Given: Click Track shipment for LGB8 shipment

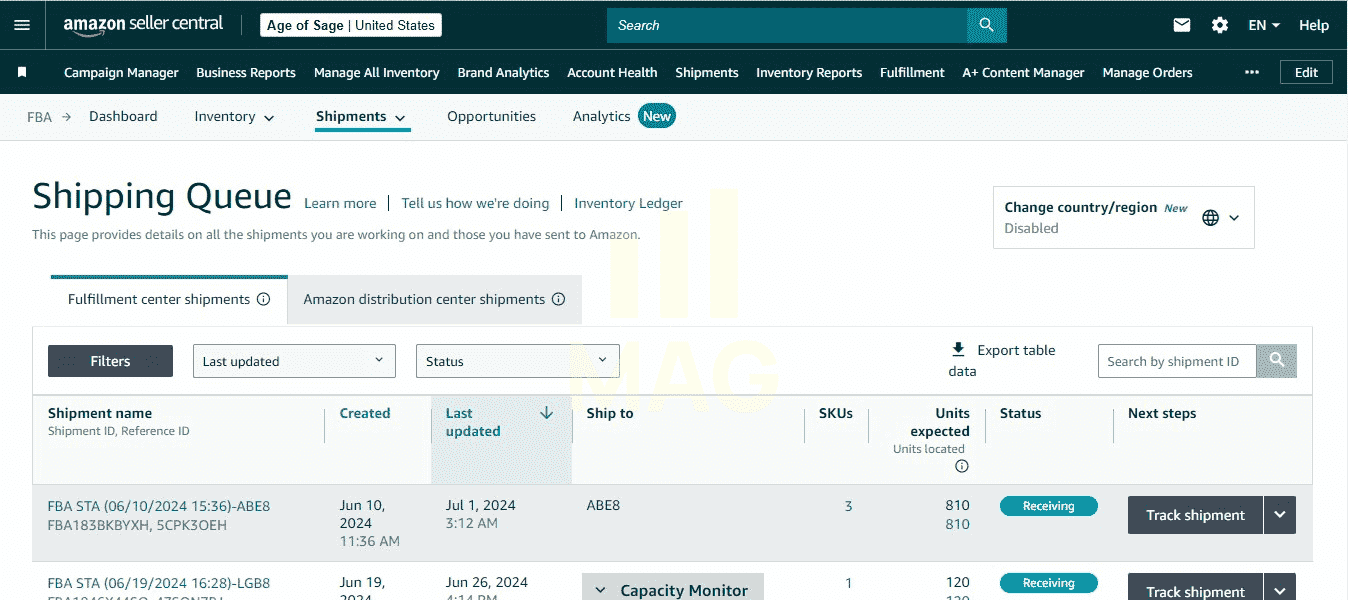Looking at the screenshot, I should (1195, 588).
